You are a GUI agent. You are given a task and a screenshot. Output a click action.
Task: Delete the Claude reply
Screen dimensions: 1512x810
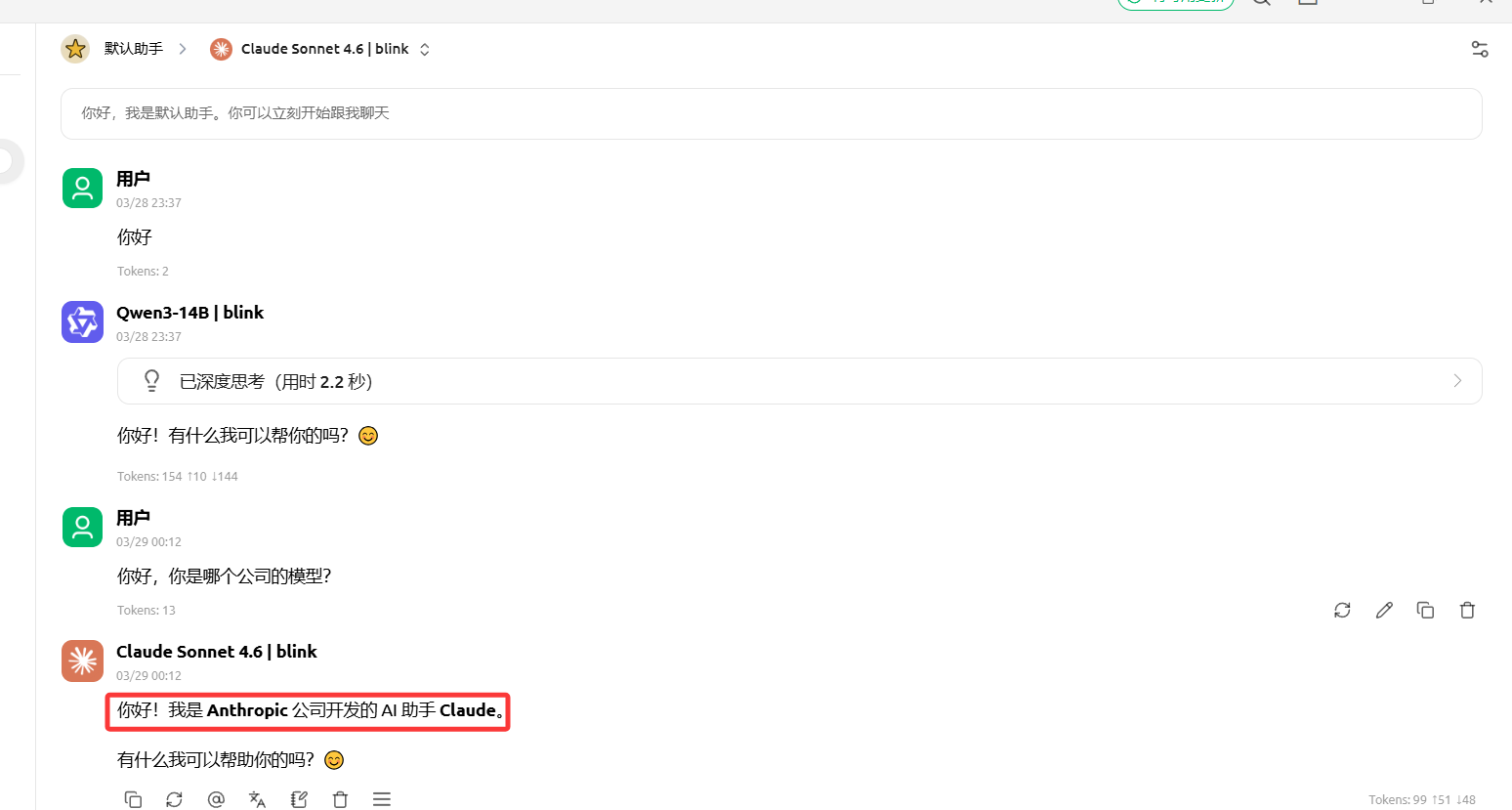pos(340,799)
